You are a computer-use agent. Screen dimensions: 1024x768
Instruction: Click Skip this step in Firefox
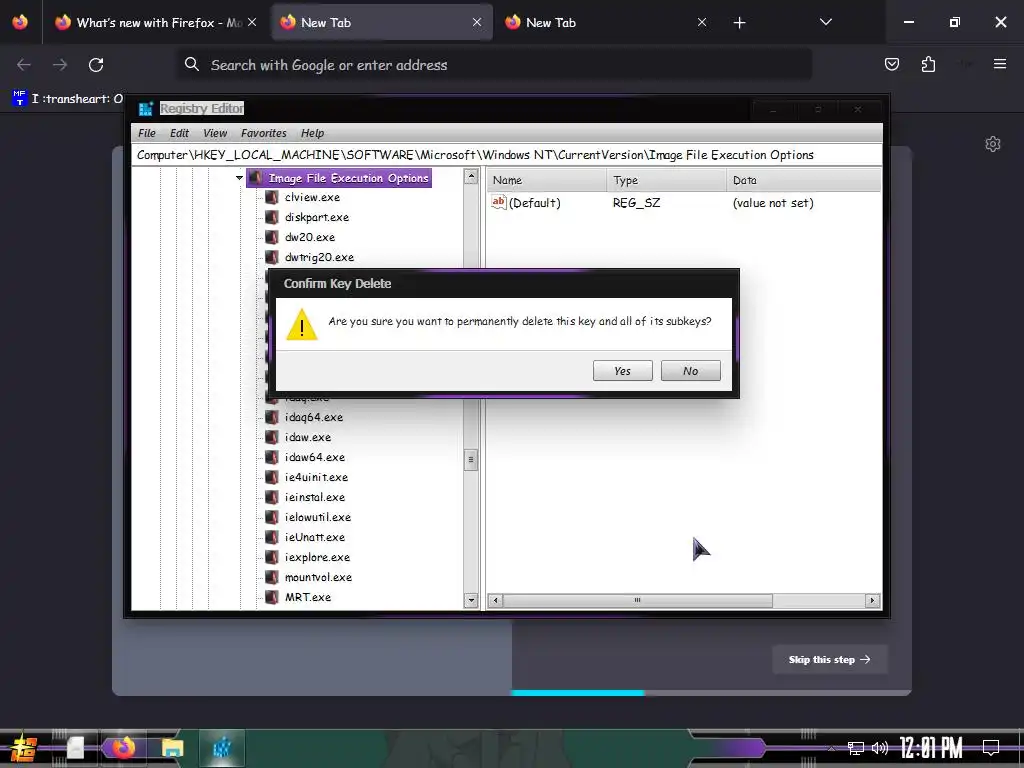pyautogui.click(x=829, y=660)
